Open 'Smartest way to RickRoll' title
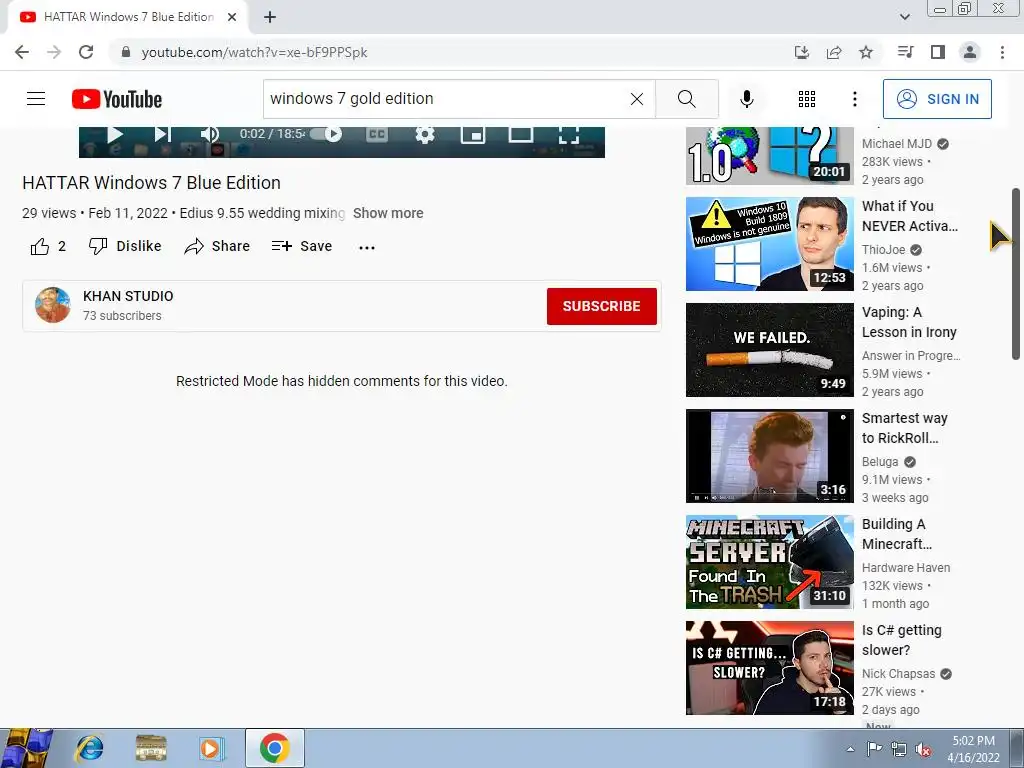The image size is (1024, 768). pos(904,428)
